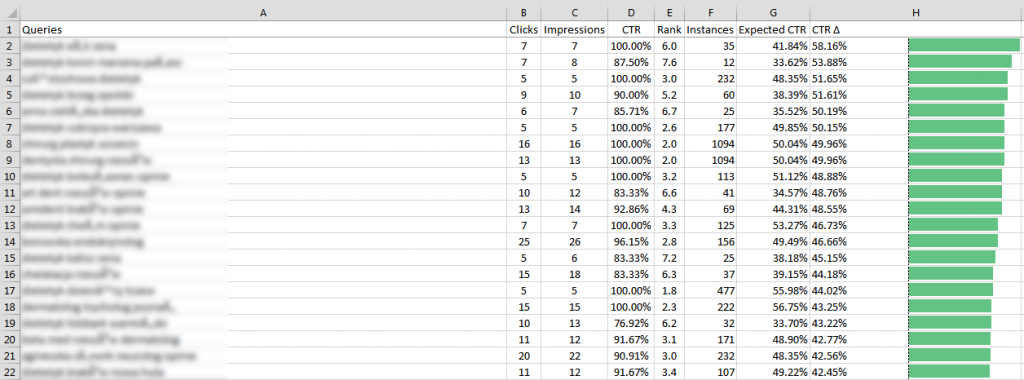The width and height of the screenshot is (1024, 380).
Task: Click the Expected CTR value 53.27%
Action: point(789,225)
